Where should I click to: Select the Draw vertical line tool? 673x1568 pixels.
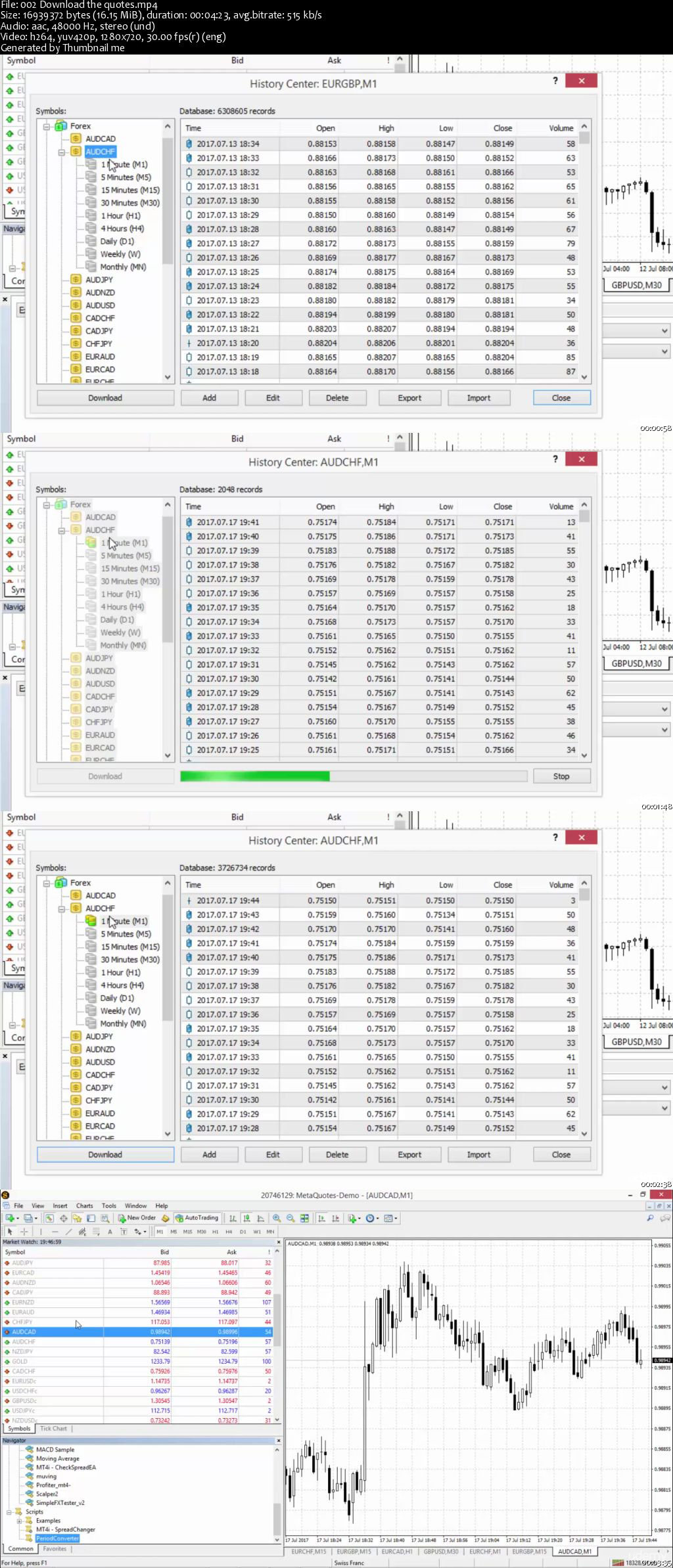coord(41,1231)
